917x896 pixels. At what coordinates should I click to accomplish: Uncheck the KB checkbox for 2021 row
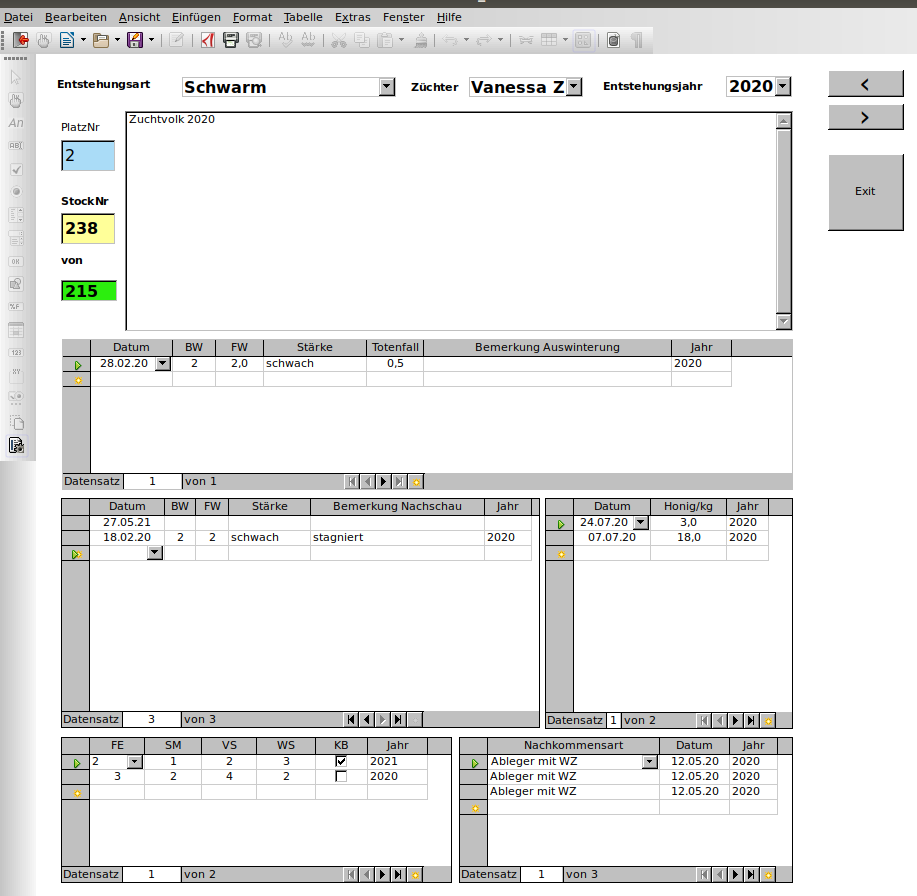point(341,761)
